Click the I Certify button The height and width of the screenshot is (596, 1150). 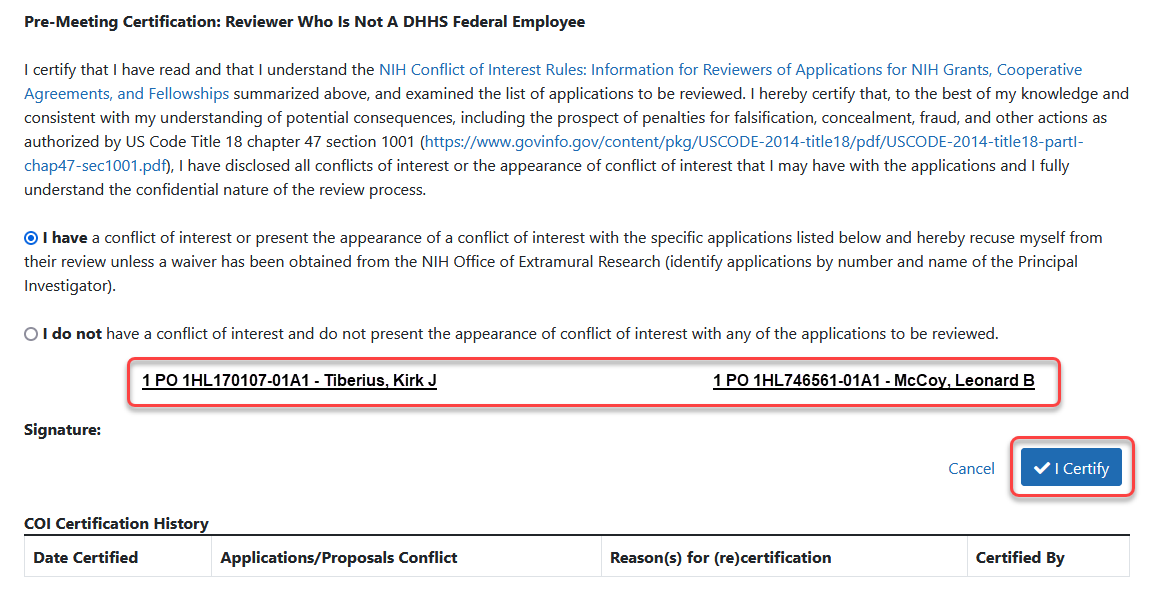[1071, 468]
